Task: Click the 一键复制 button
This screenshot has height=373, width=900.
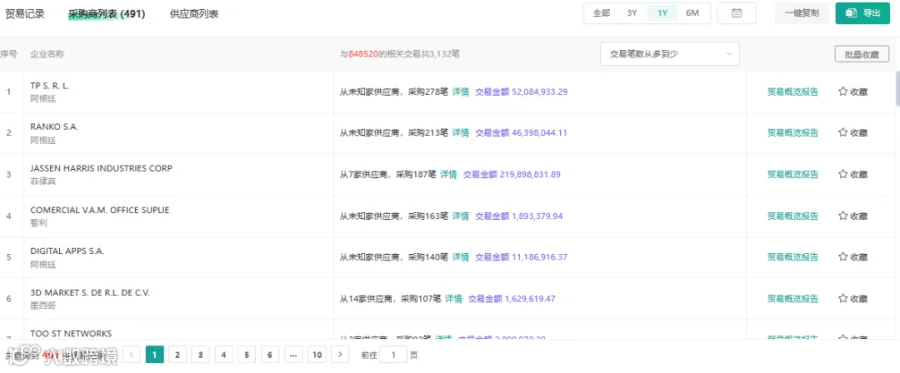Action: pyautogui.click(x=802, y=13)
